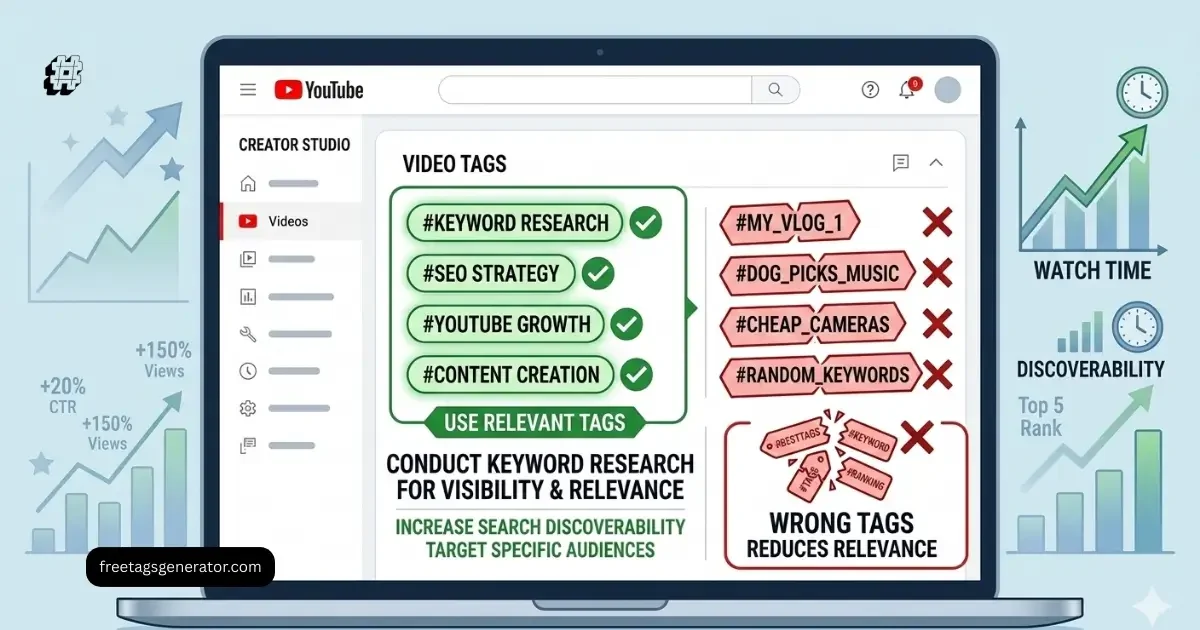Toggle the checkmark beside #KEYWORD RESEARCH
The width and height of the screenshot is (1200, 630).
[645, 222]
